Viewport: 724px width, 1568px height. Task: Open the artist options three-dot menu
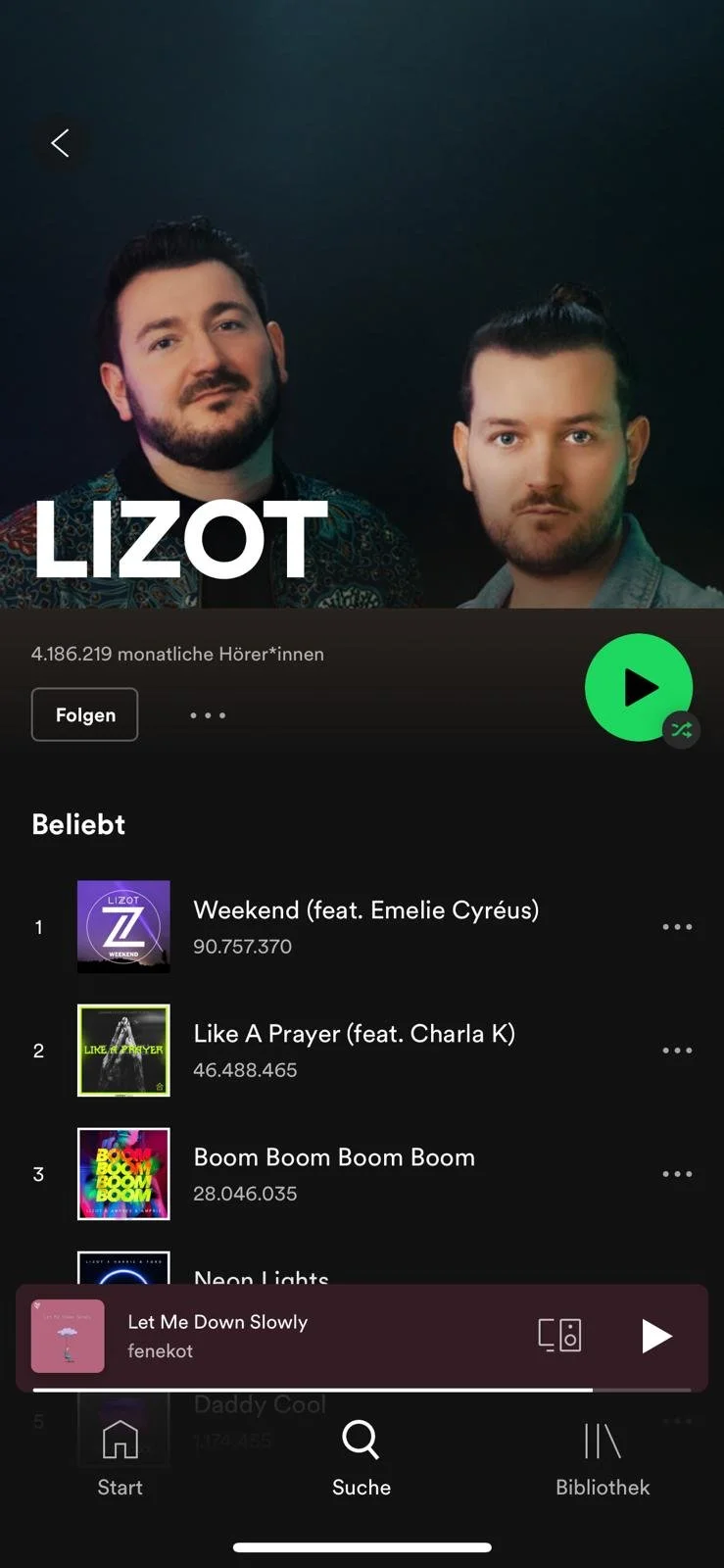tap(208, 715)
